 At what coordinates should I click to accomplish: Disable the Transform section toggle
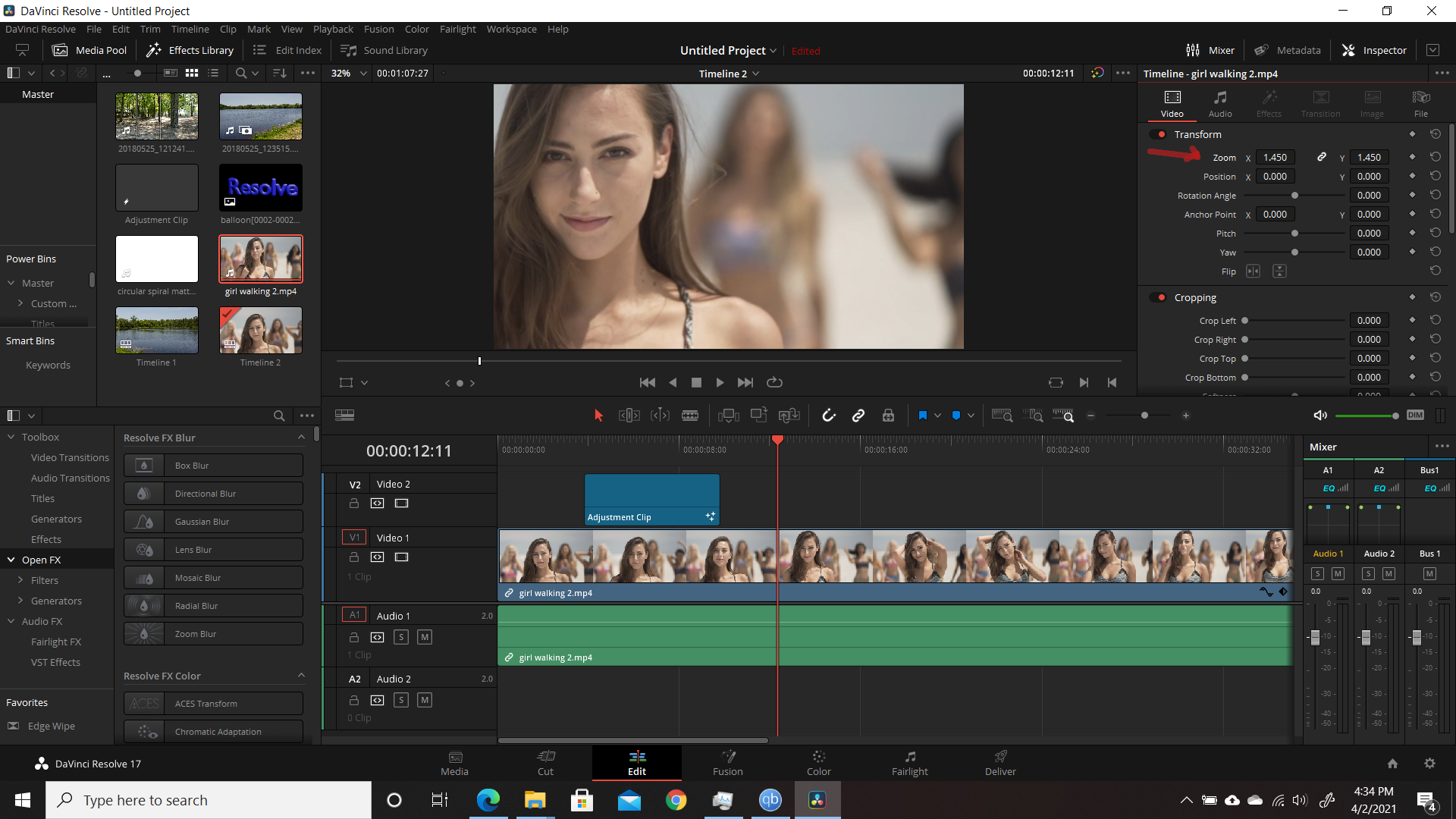[x=1158, y=134]
